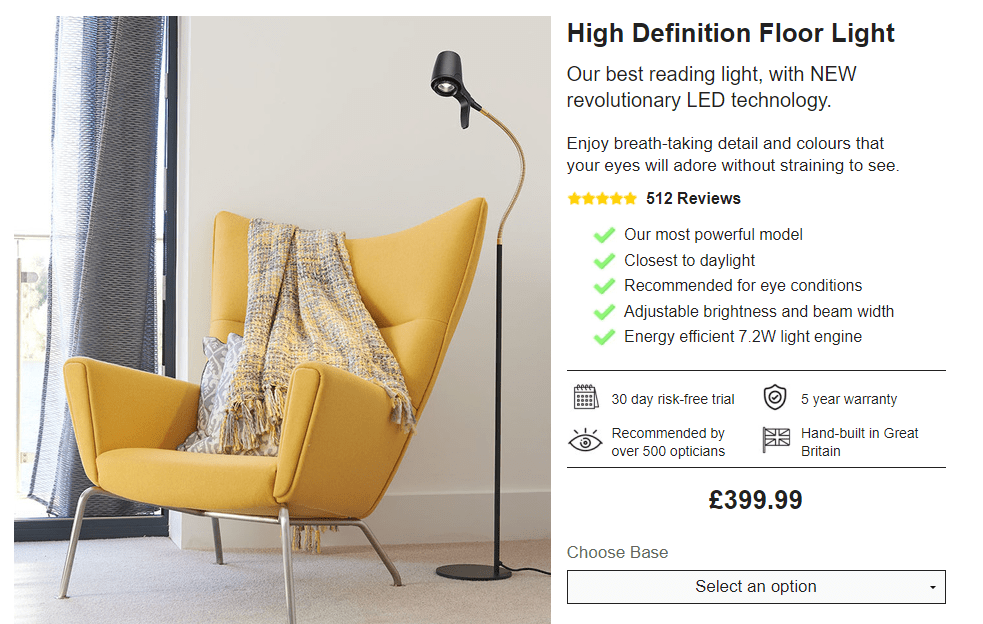Click the '30 day risk-free trial' text
The height and width of the screenshot is (624, 983).
[673, 399]
